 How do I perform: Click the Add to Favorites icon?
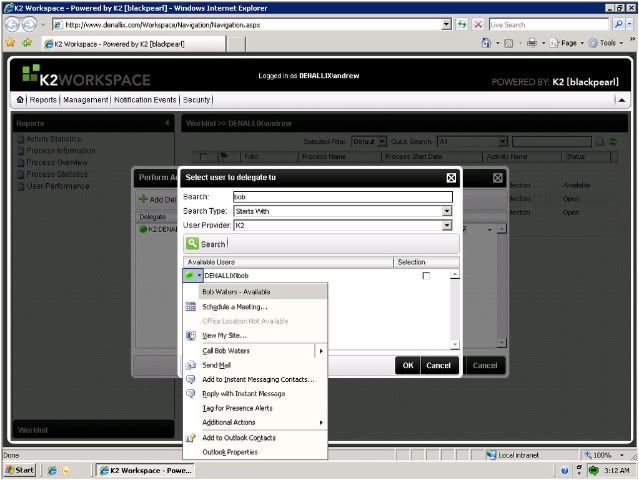pyautogui.click(x=27, y=43)
